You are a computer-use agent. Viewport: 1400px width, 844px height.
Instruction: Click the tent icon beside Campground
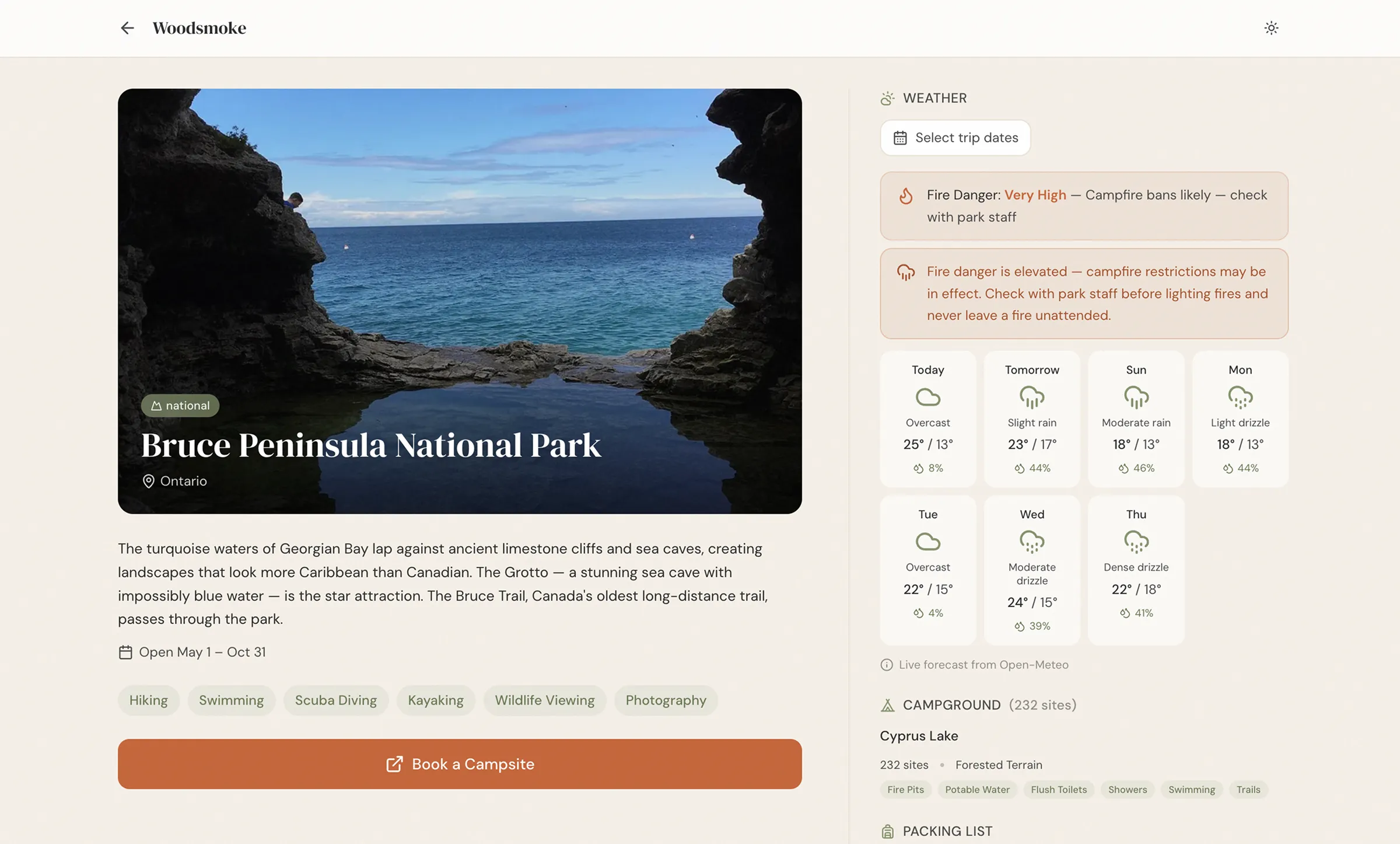(887, 705)
